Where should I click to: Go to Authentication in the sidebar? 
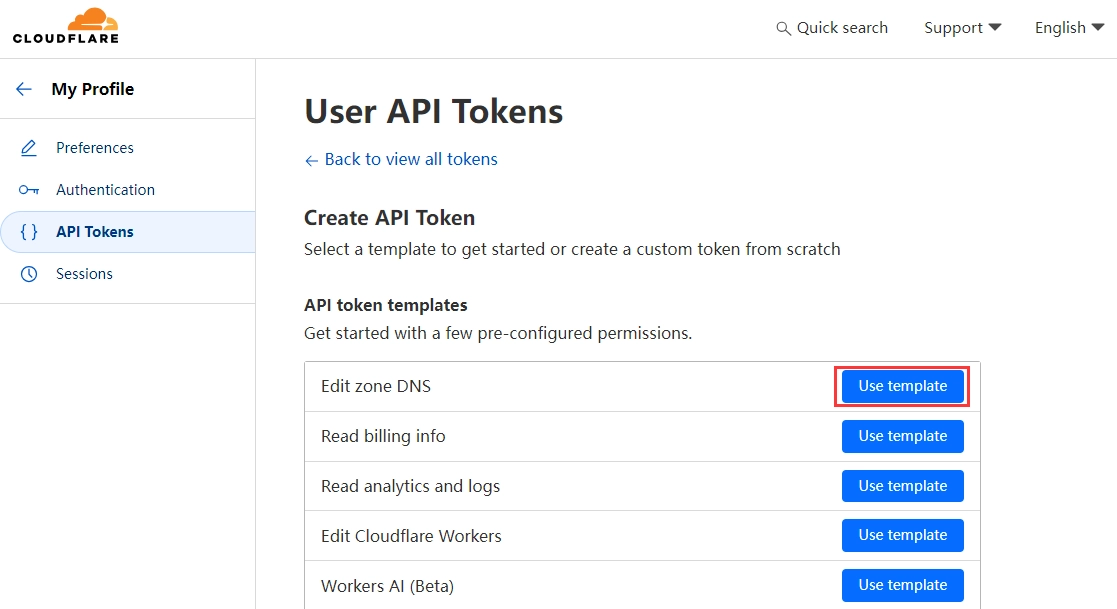pos(105,190)
